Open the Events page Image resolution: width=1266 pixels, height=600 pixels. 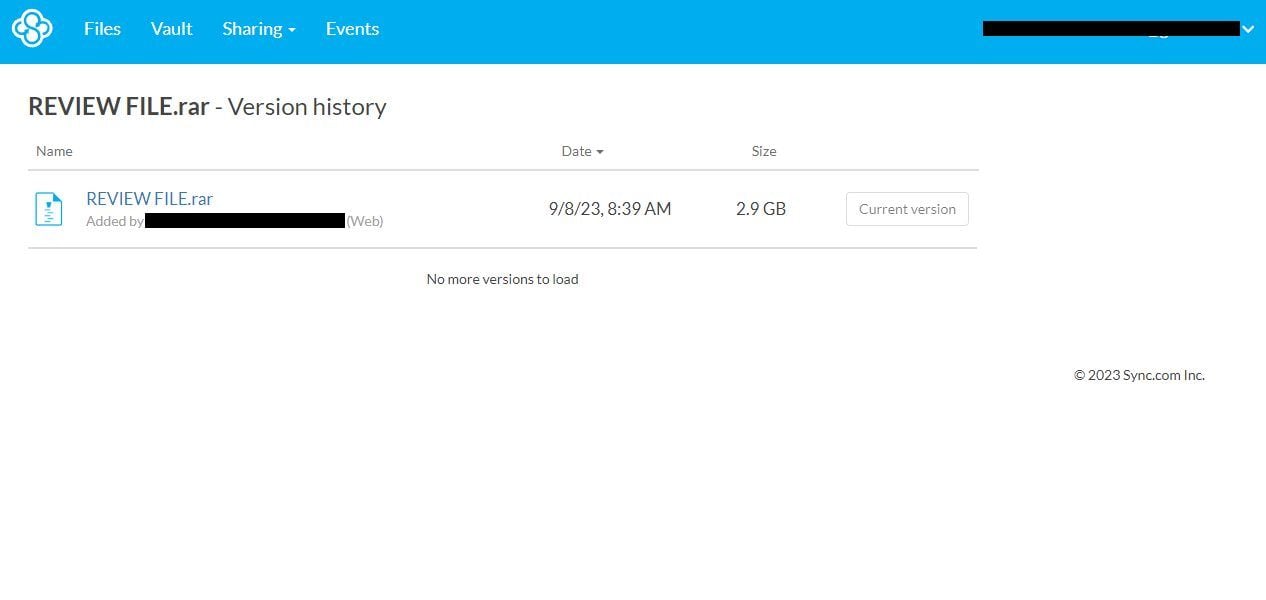point(352,29)
